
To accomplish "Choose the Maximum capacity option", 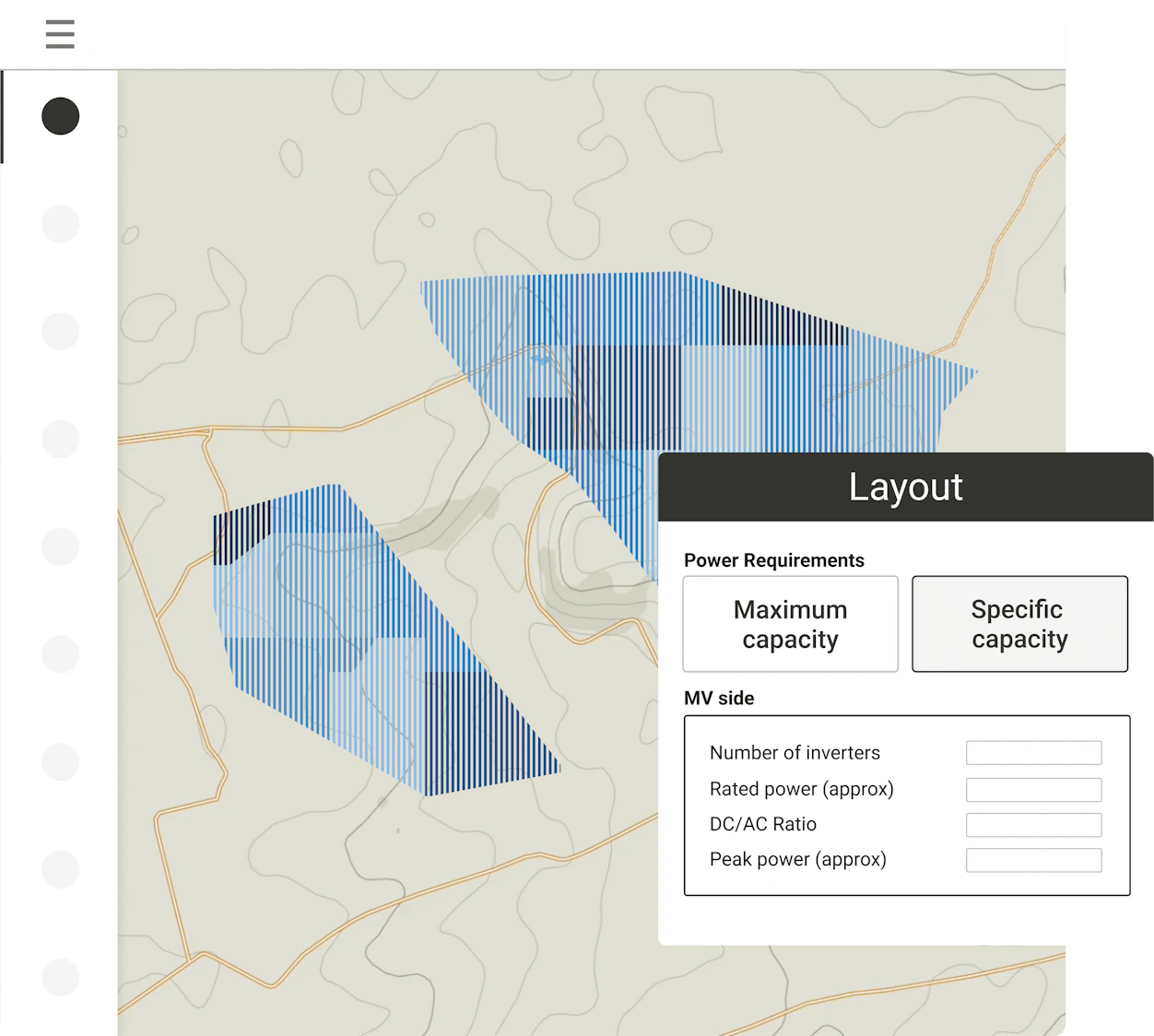I will 791,624.
